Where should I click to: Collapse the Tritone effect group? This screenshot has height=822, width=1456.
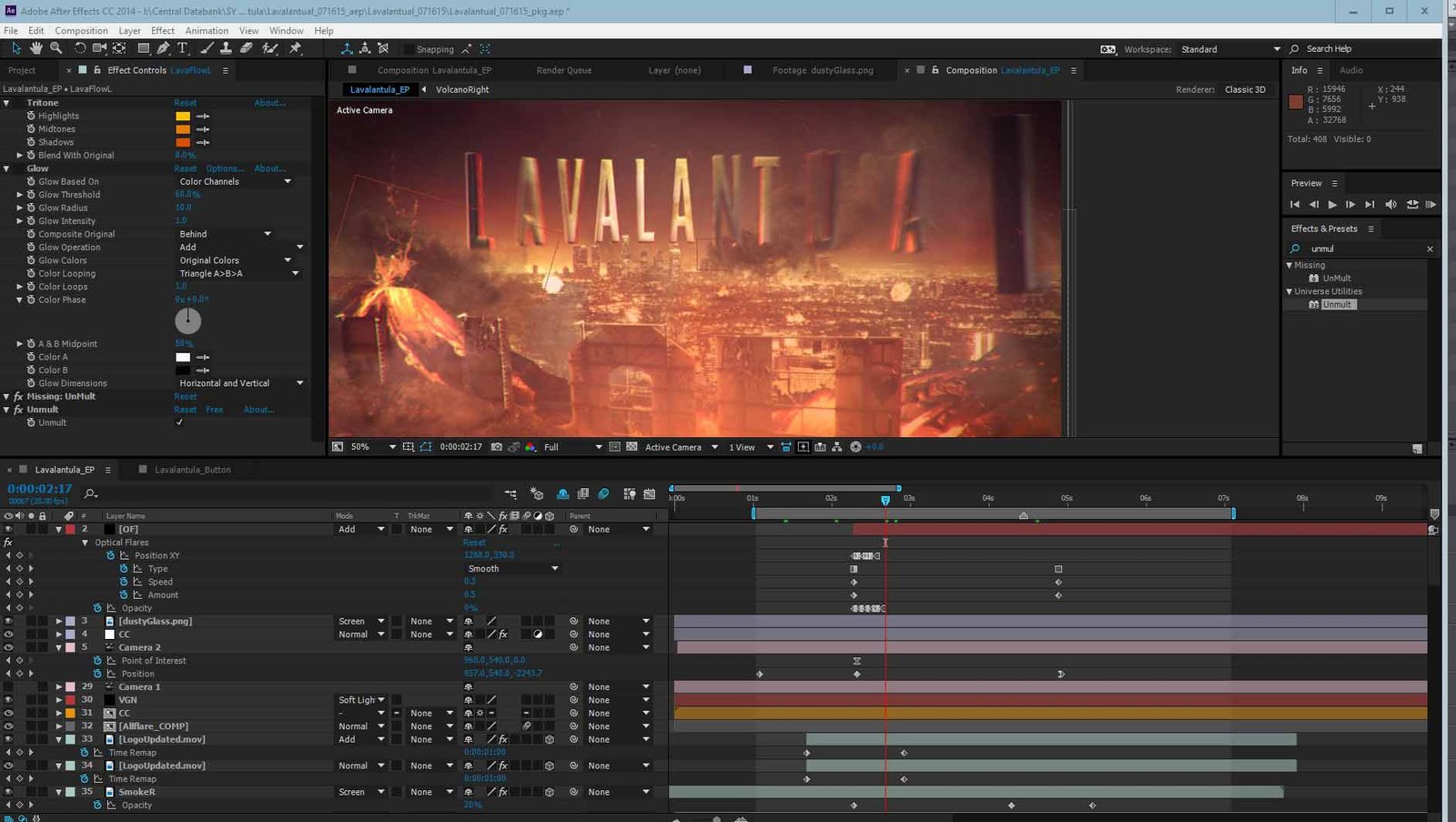click(7, 103)
